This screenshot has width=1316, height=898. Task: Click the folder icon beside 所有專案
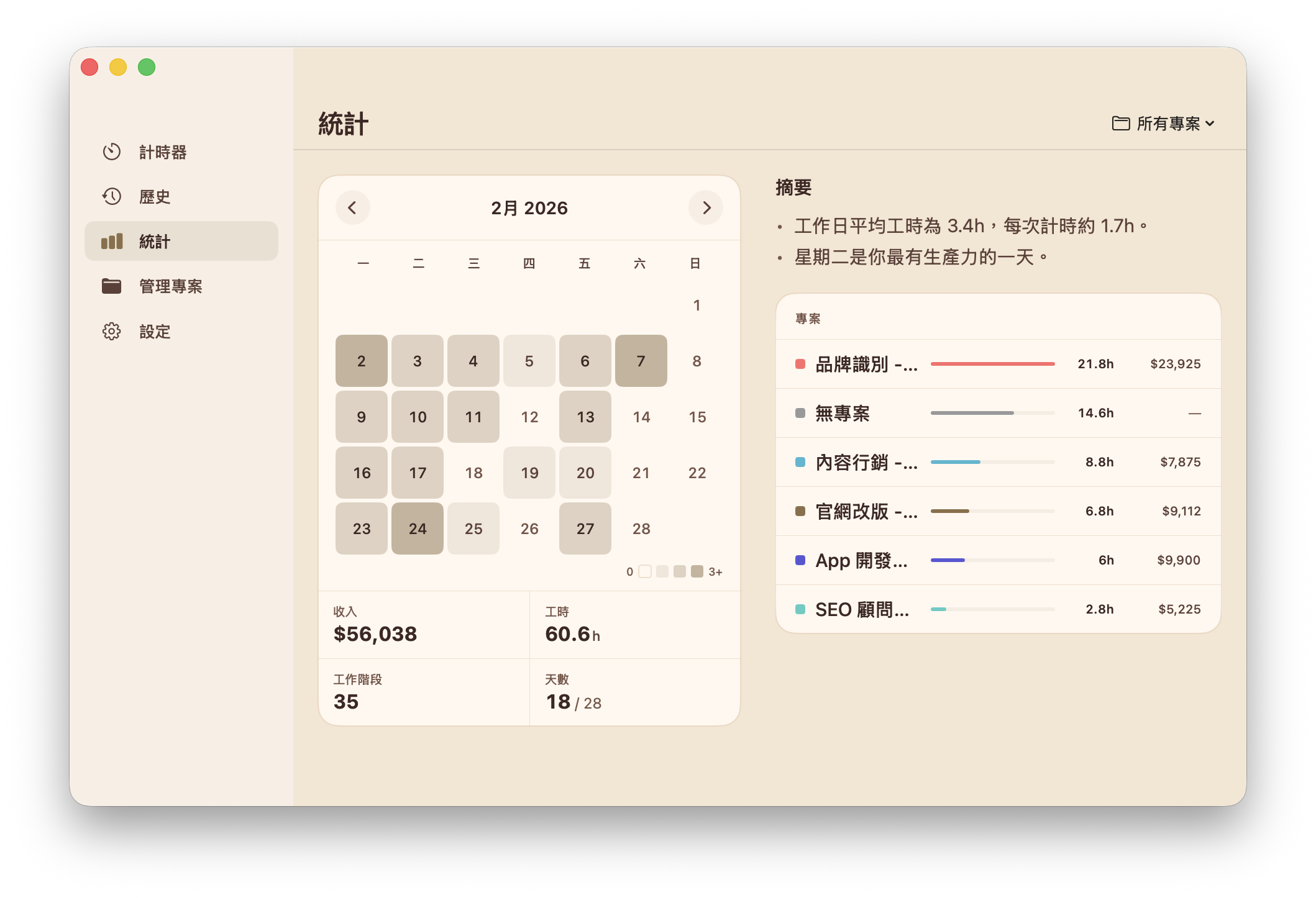click(1120, 123)
